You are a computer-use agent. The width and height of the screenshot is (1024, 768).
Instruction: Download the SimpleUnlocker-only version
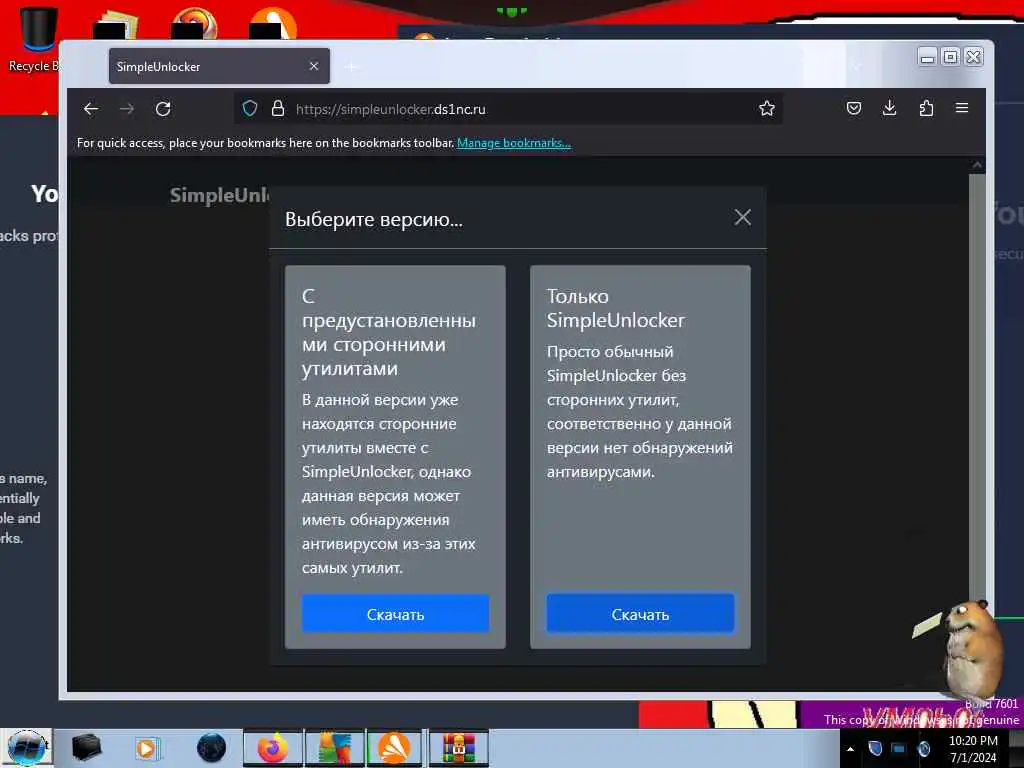[640, 614]
